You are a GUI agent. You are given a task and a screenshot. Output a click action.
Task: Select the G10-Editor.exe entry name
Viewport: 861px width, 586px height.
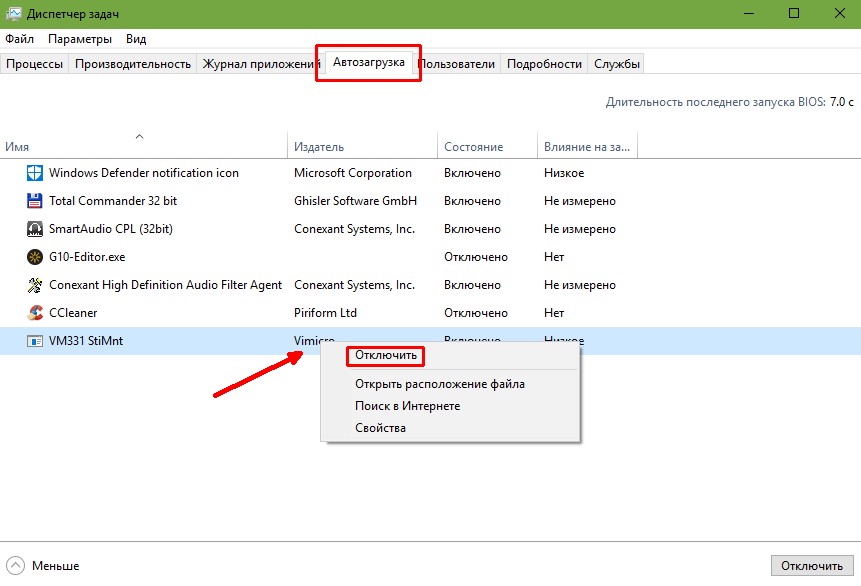(x=87, y=257)
